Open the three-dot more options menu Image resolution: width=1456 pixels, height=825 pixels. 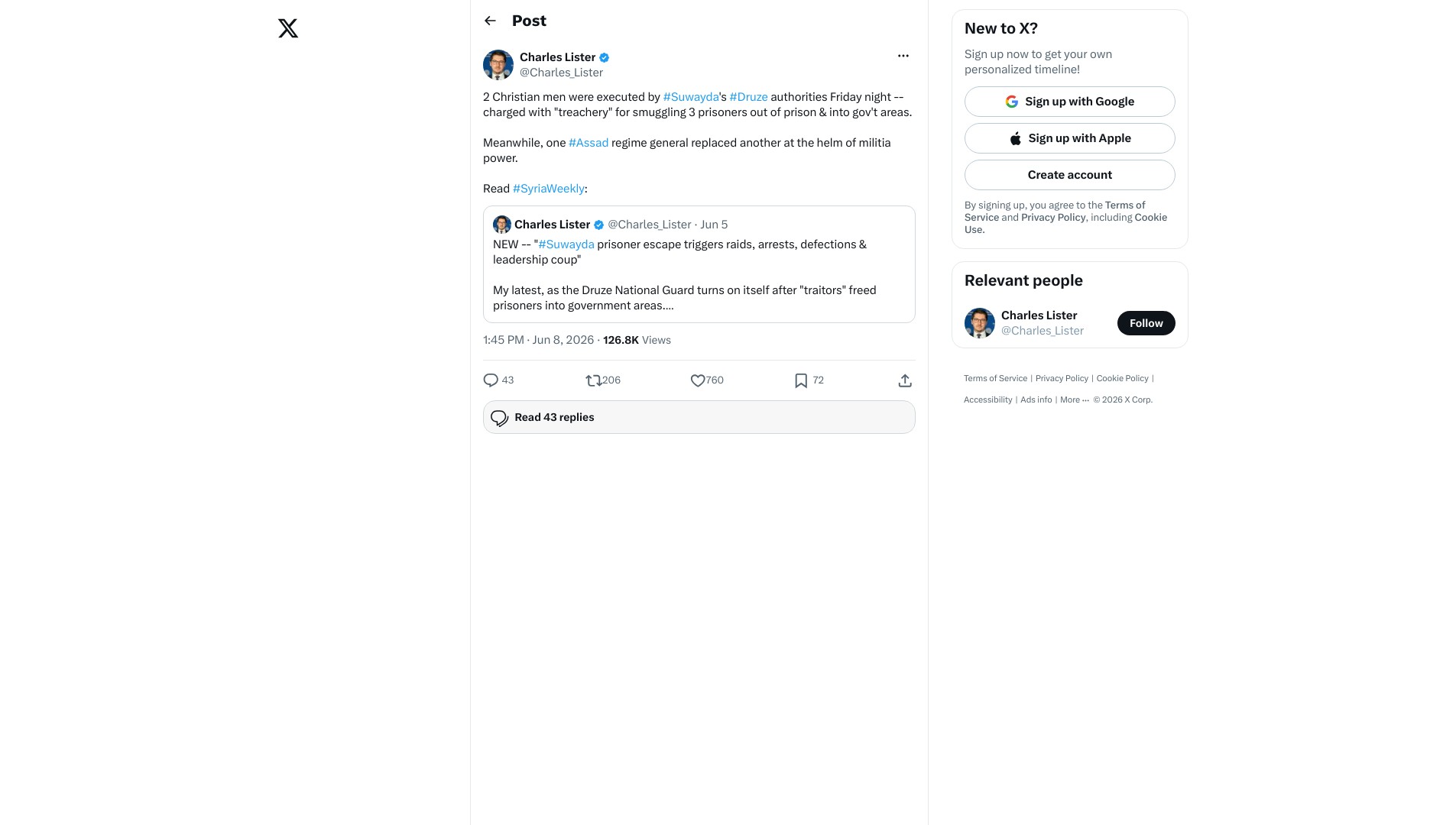(x=903, y=56)
